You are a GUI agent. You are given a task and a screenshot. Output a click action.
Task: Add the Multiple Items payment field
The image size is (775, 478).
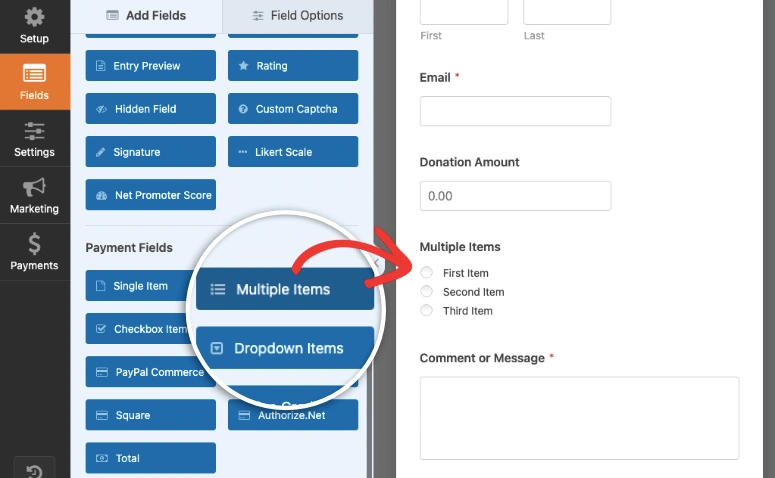[284, 290]
